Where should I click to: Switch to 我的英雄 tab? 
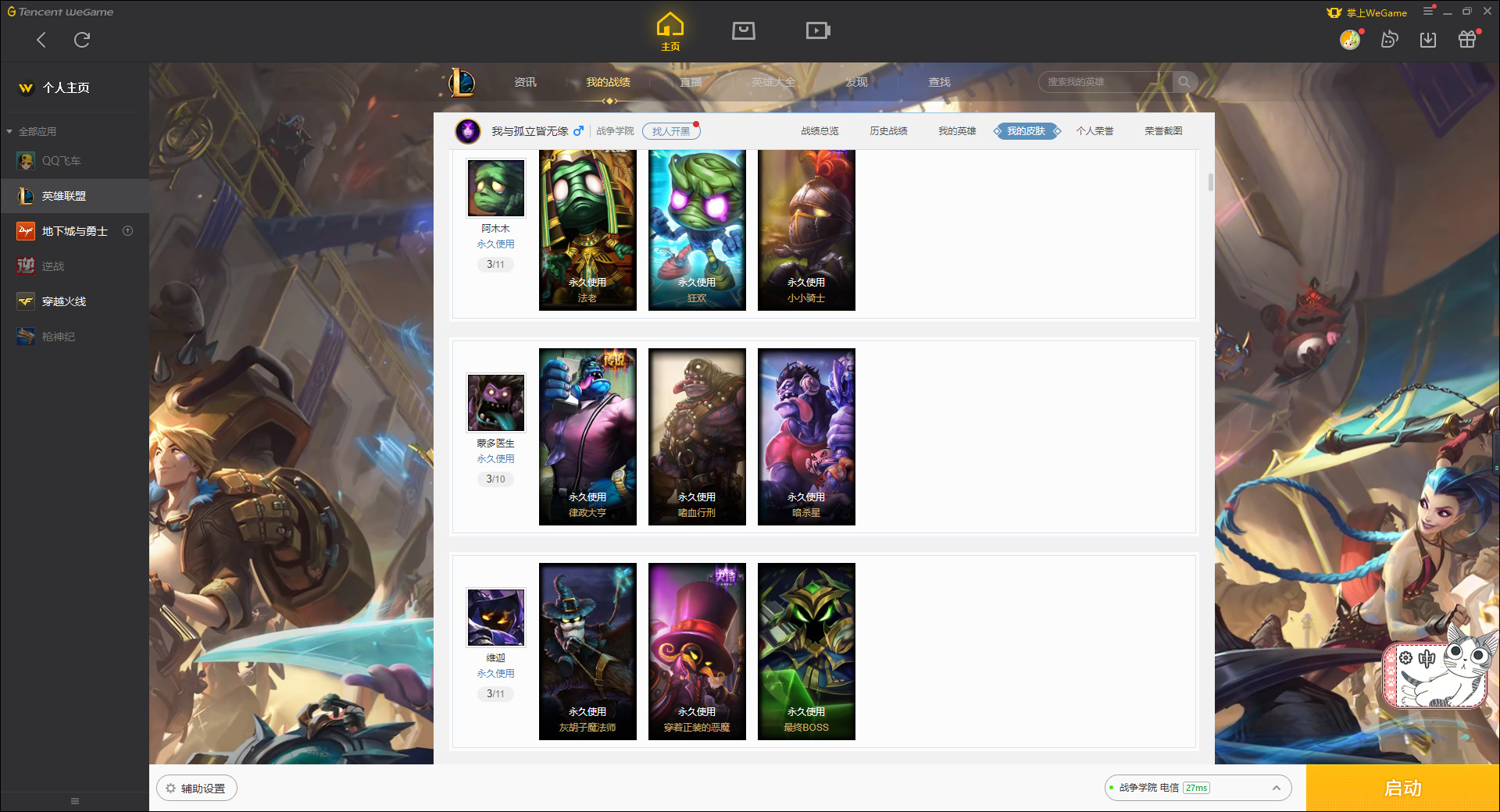(957, 131)
